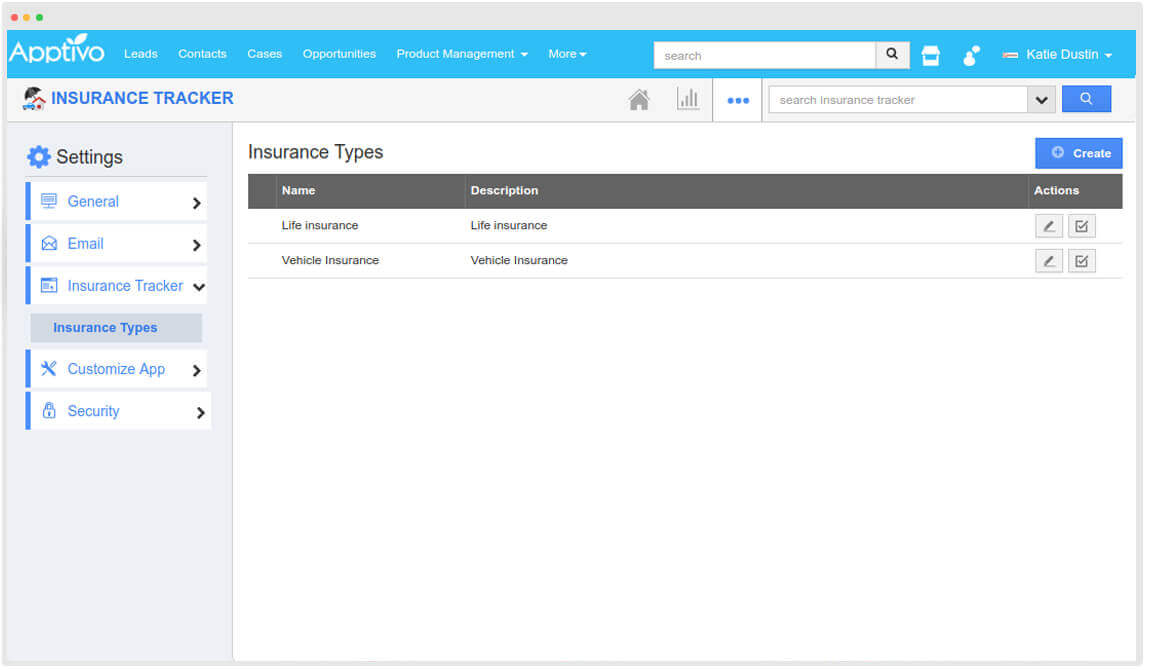1150x670 pixels.
Task: Click the Home icon in the toolbar
Action: [639, 99]
